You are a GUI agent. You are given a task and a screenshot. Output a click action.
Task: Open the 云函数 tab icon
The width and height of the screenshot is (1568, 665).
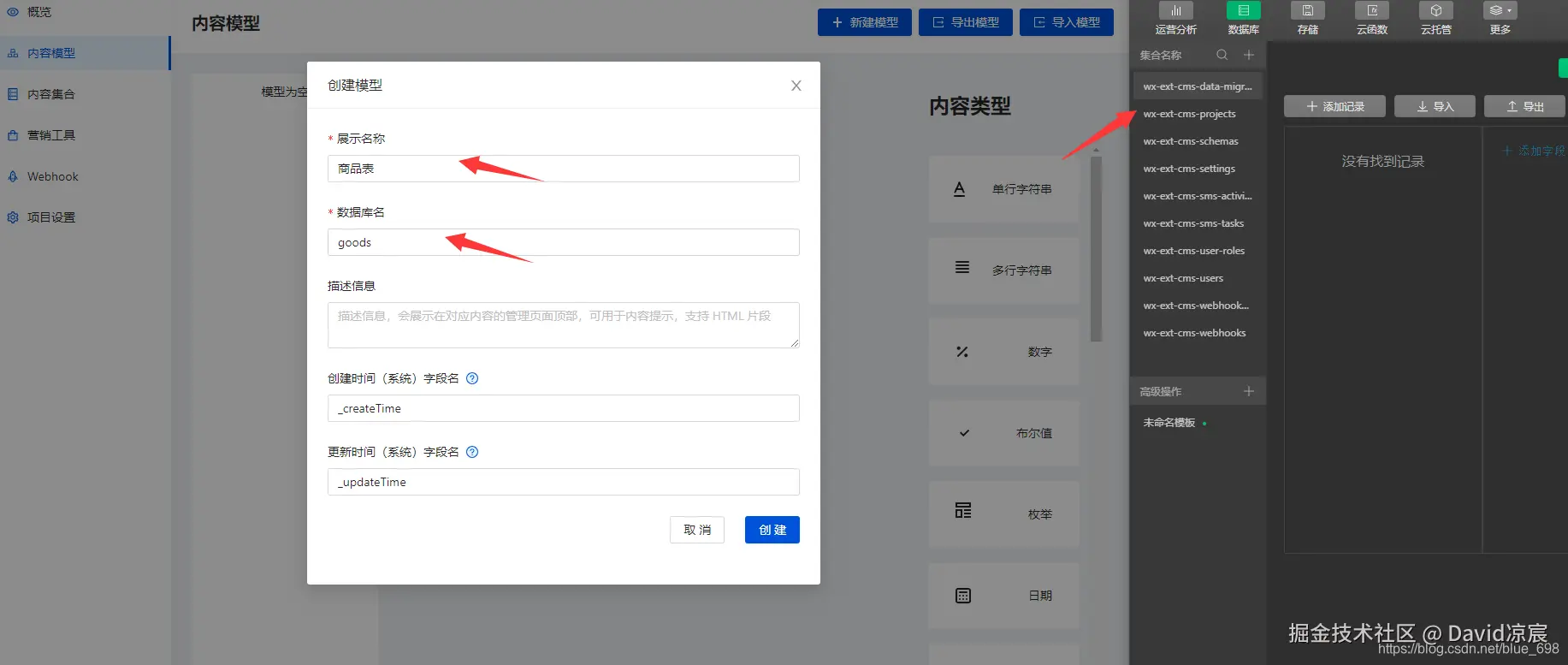1372,10
